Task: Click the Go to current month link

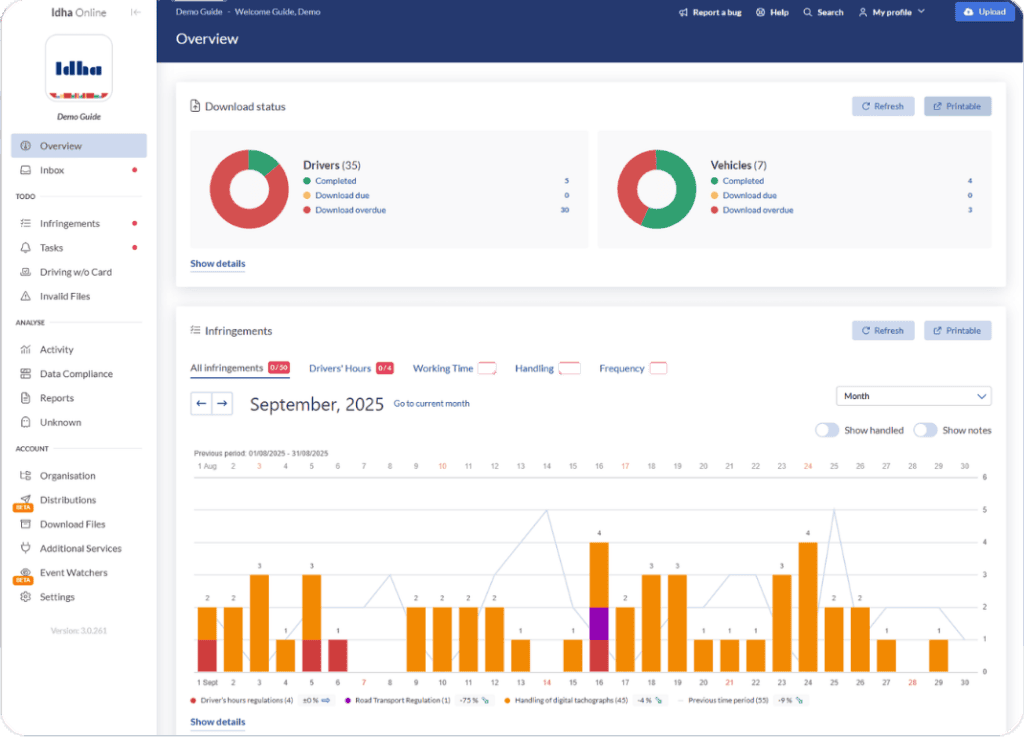Action: (x=432, y=403)
